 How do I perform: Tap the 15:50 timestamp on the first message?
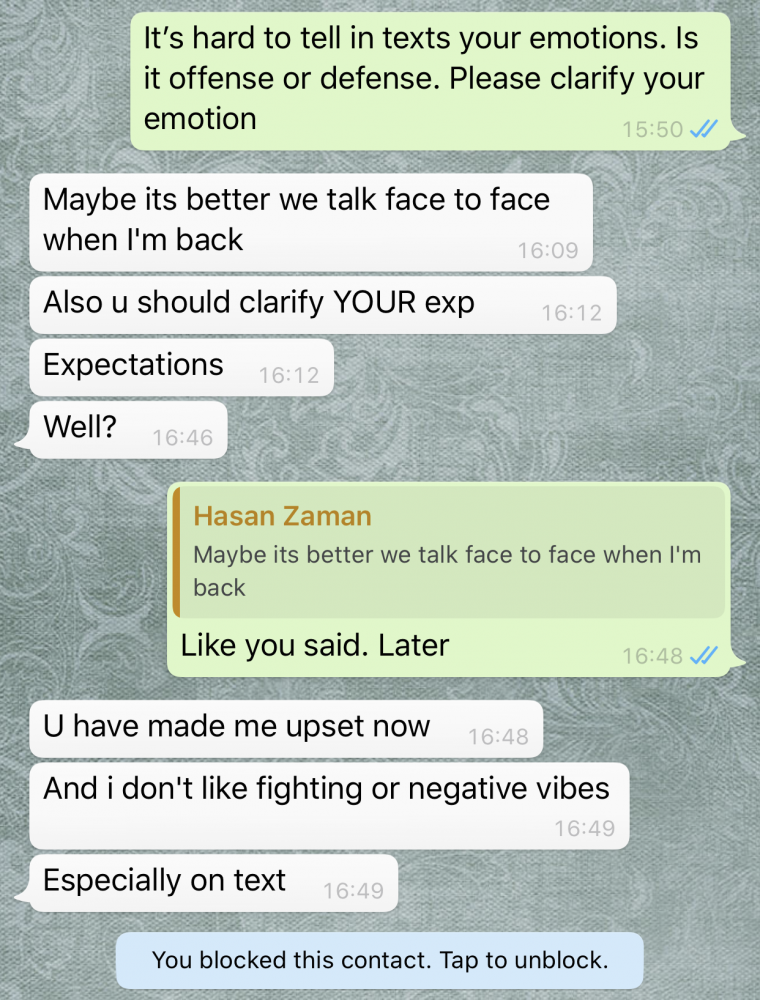tap(652, 129)
